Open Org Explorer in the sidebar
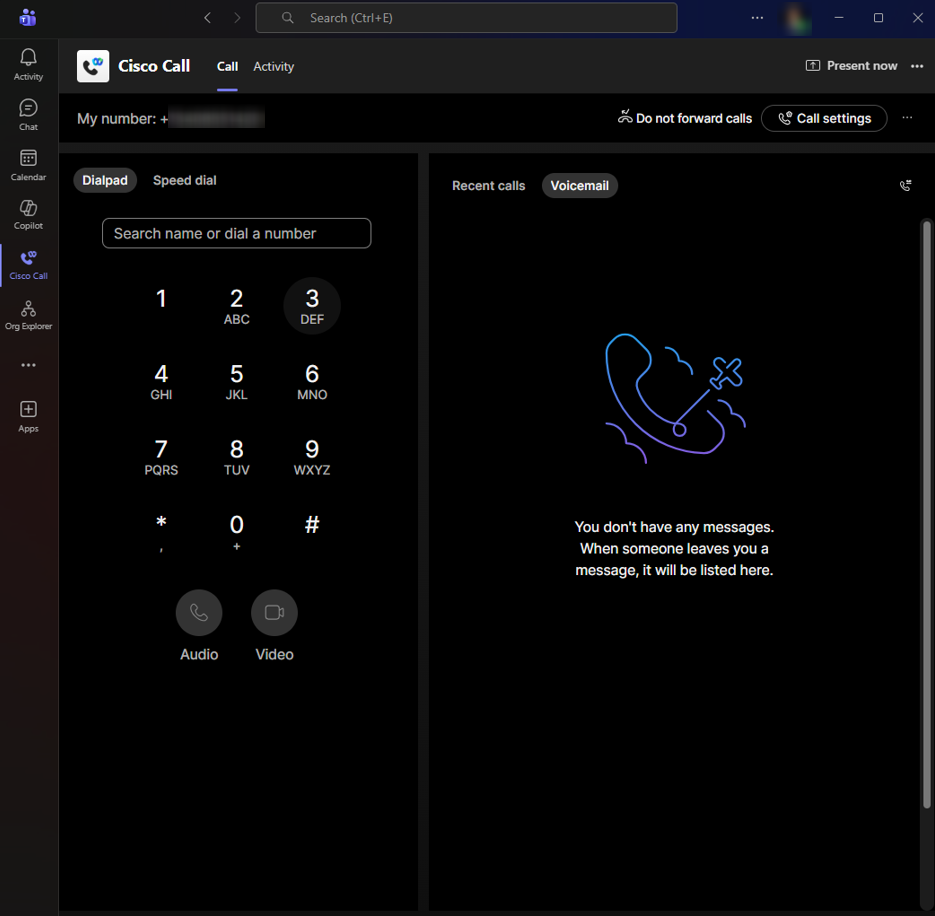 (x=28, y=315)
